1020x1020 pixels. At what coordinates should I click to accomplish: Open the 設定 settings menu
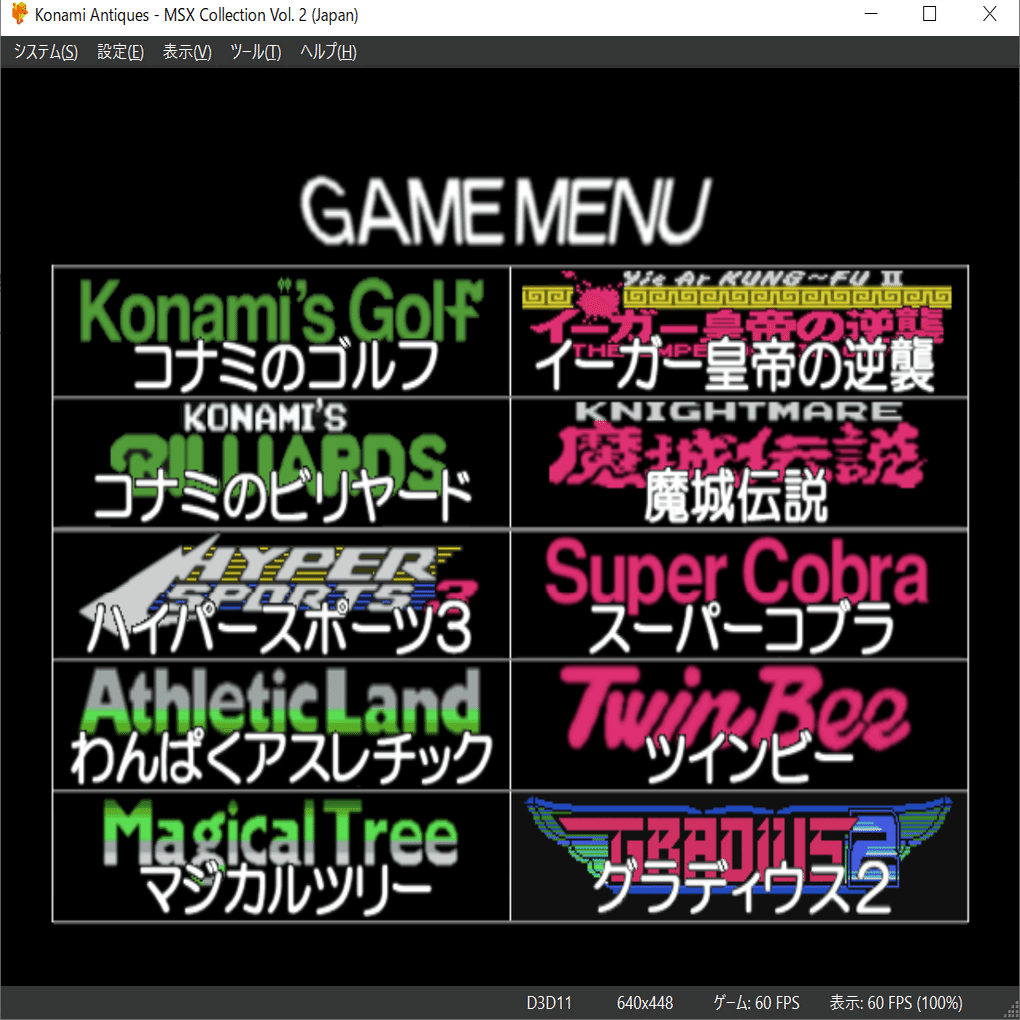point(120,52)
